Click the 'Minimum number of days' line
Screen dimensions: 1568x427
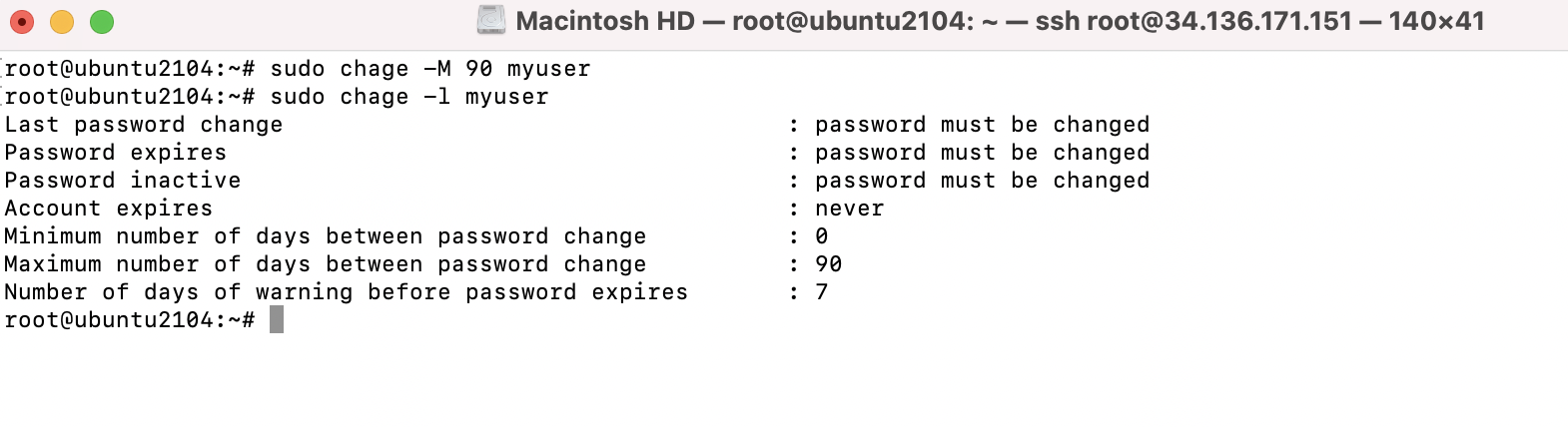415,236
